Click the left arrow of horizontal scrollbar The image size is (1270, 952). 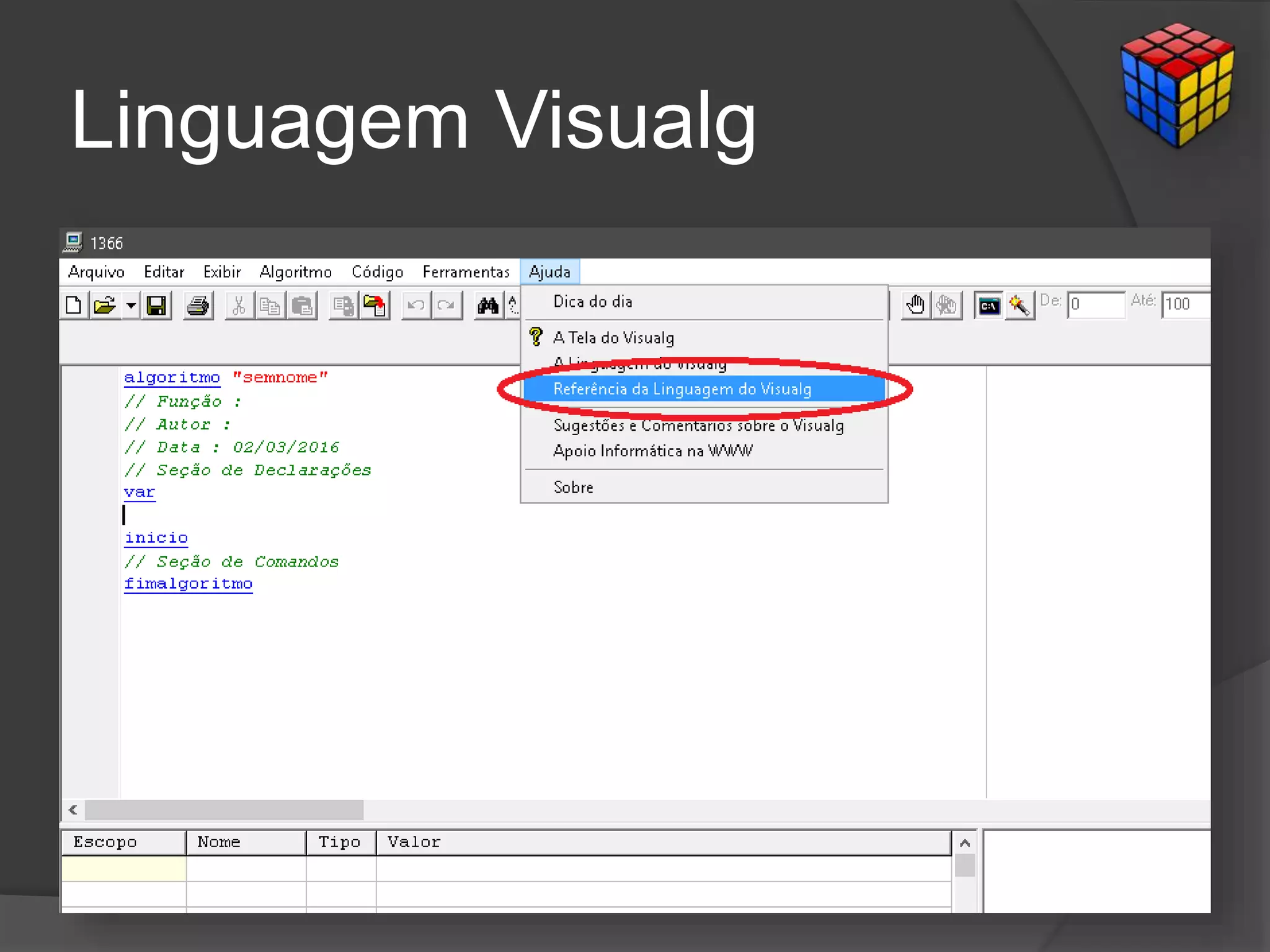tap(73, 810)
